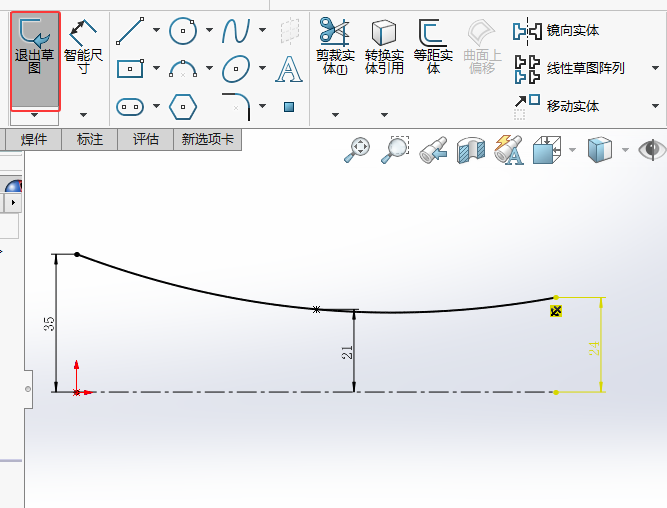Click the highlighted right spline endpoint
The image size is (667, 508).
pyautogui.click(x=556, y=297)
